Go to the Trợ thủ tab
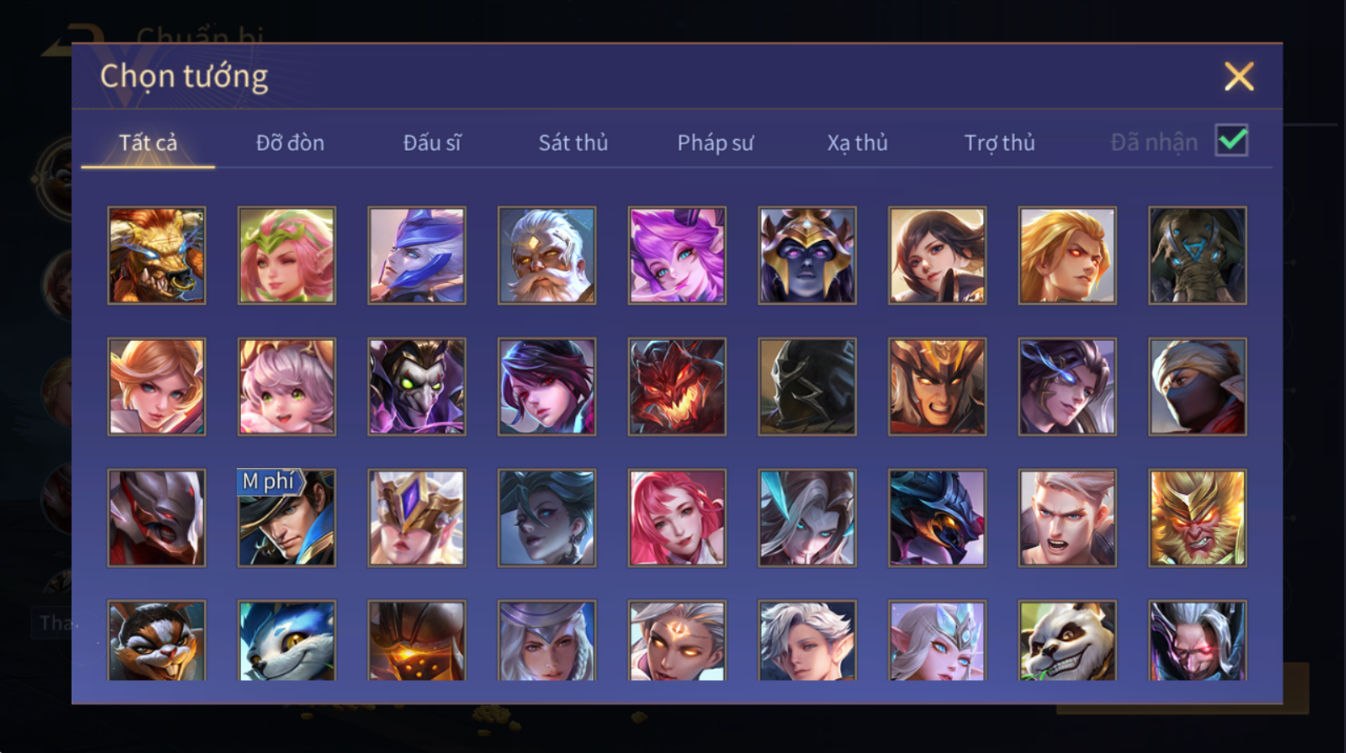 click(x=999, y=143)
